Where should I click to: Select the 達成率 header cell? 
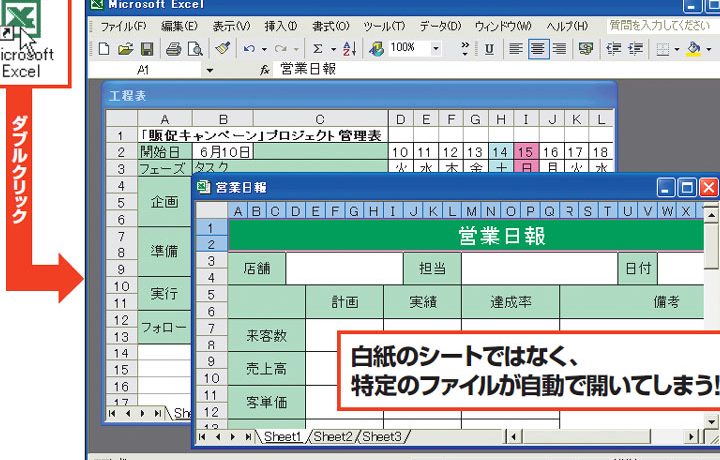tap(511, 302)
